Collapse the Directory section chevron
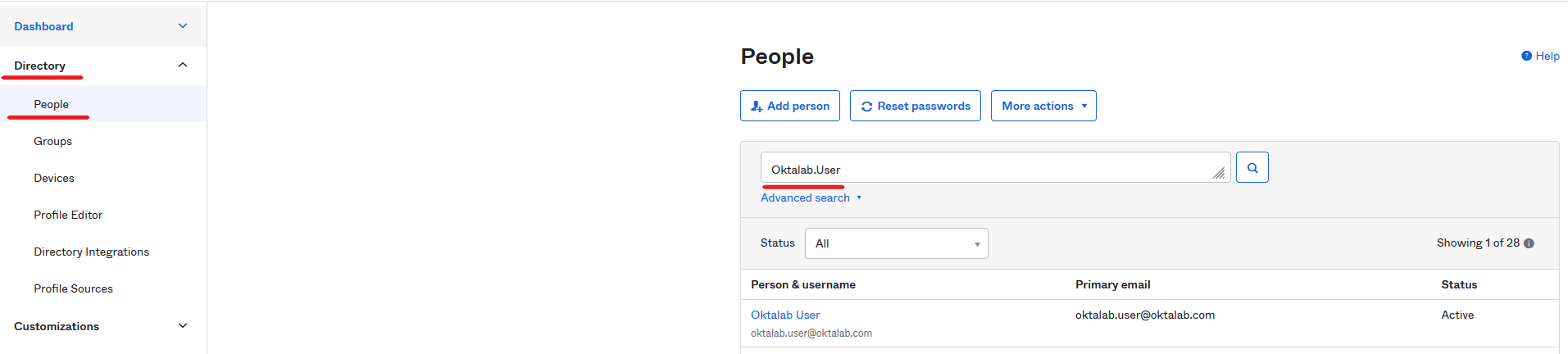This screenshot has height=354, width=1568. tap(183, 65)
